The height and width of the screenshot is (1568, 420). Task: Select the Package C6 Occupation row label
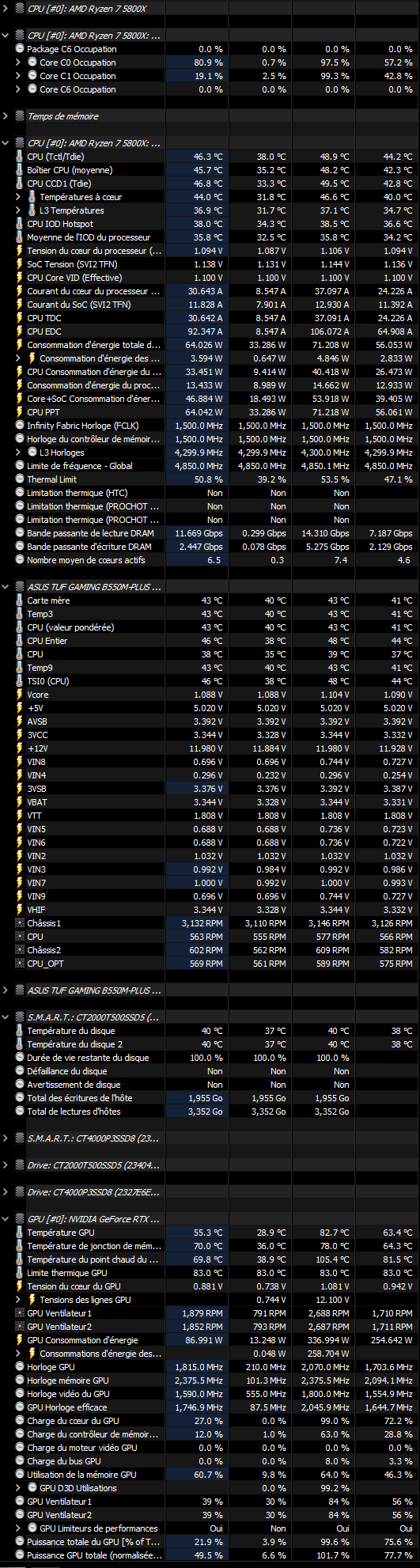[71, 49]
